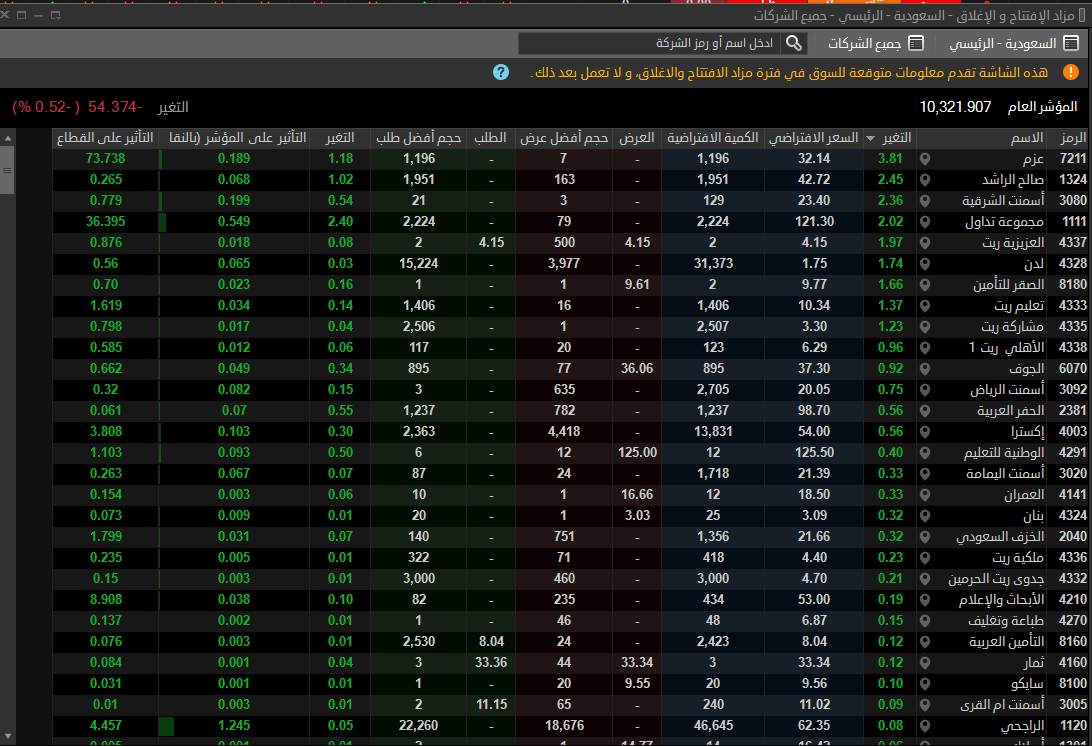Click the pin icon beside لدن
Image resolution: width=1092 pixels, height=746 pixels.
pyautogui.click(x=925, y=264)
